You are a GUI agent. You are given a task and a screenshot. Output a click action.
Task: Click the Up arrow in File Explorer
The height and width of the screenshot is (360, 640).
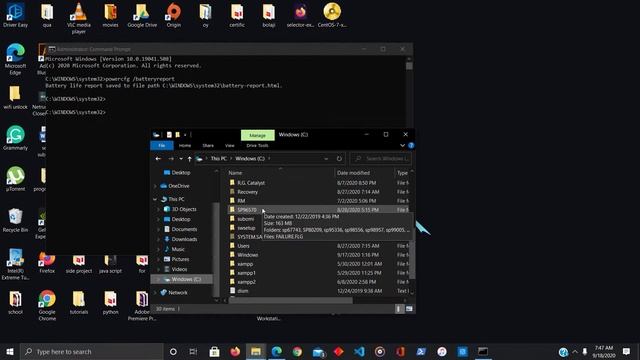[189, 159]
